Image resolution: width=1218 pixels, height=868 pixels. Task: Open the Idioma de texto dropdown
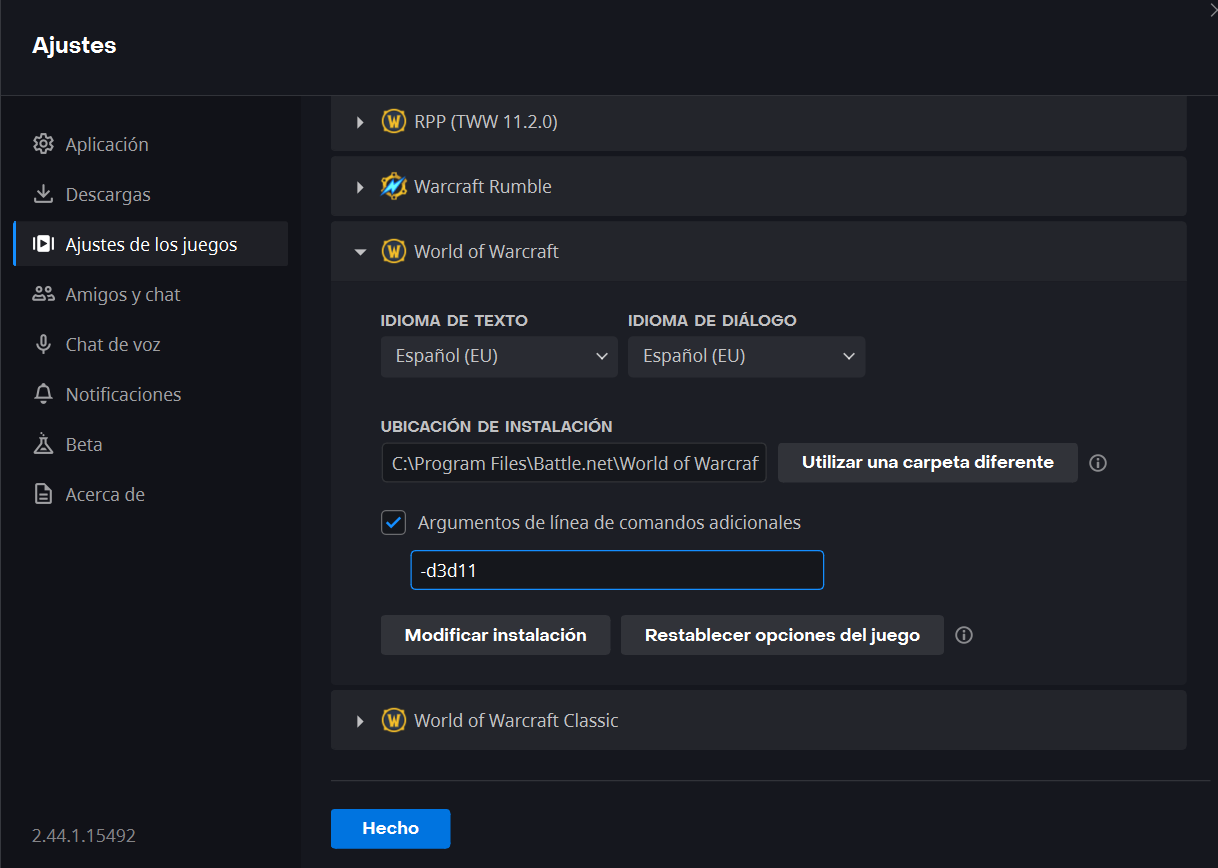(499, 356)
